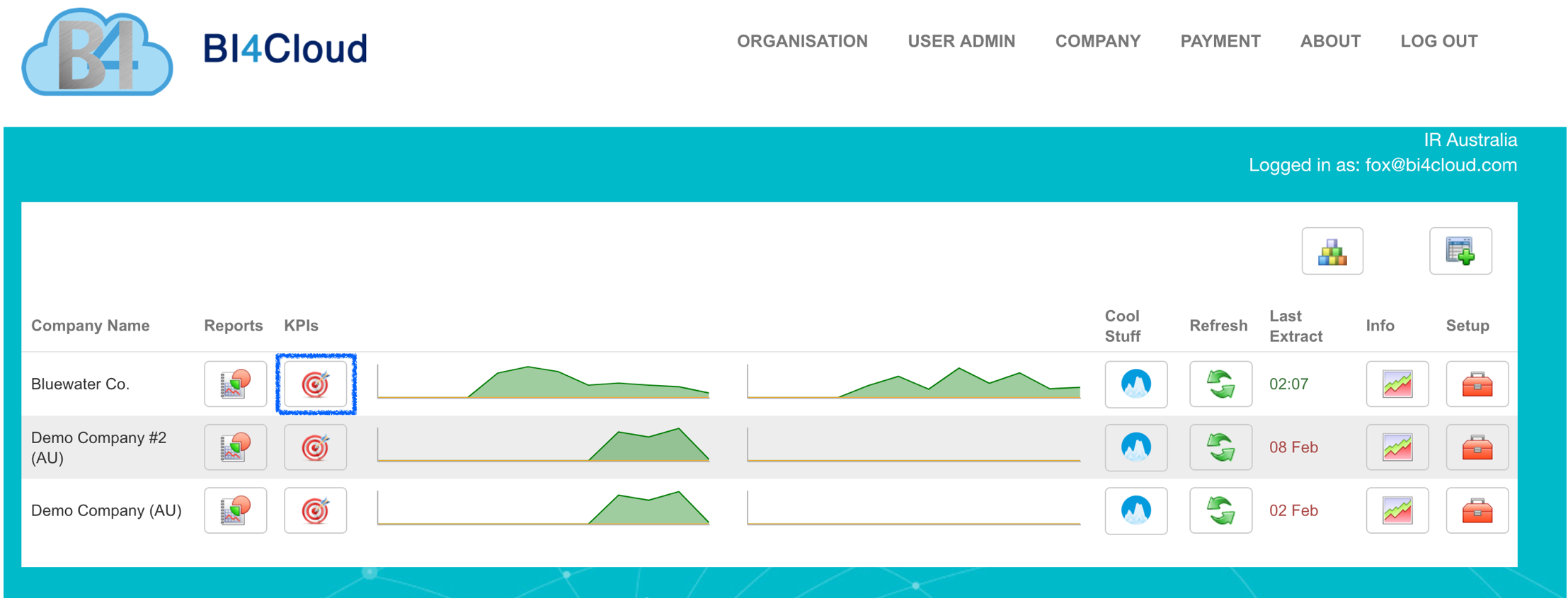Refresh data for Bluewater Co.
The width and height of the screenshot is (1568, 601).
pyautogui.click(x=1220, y=384)
